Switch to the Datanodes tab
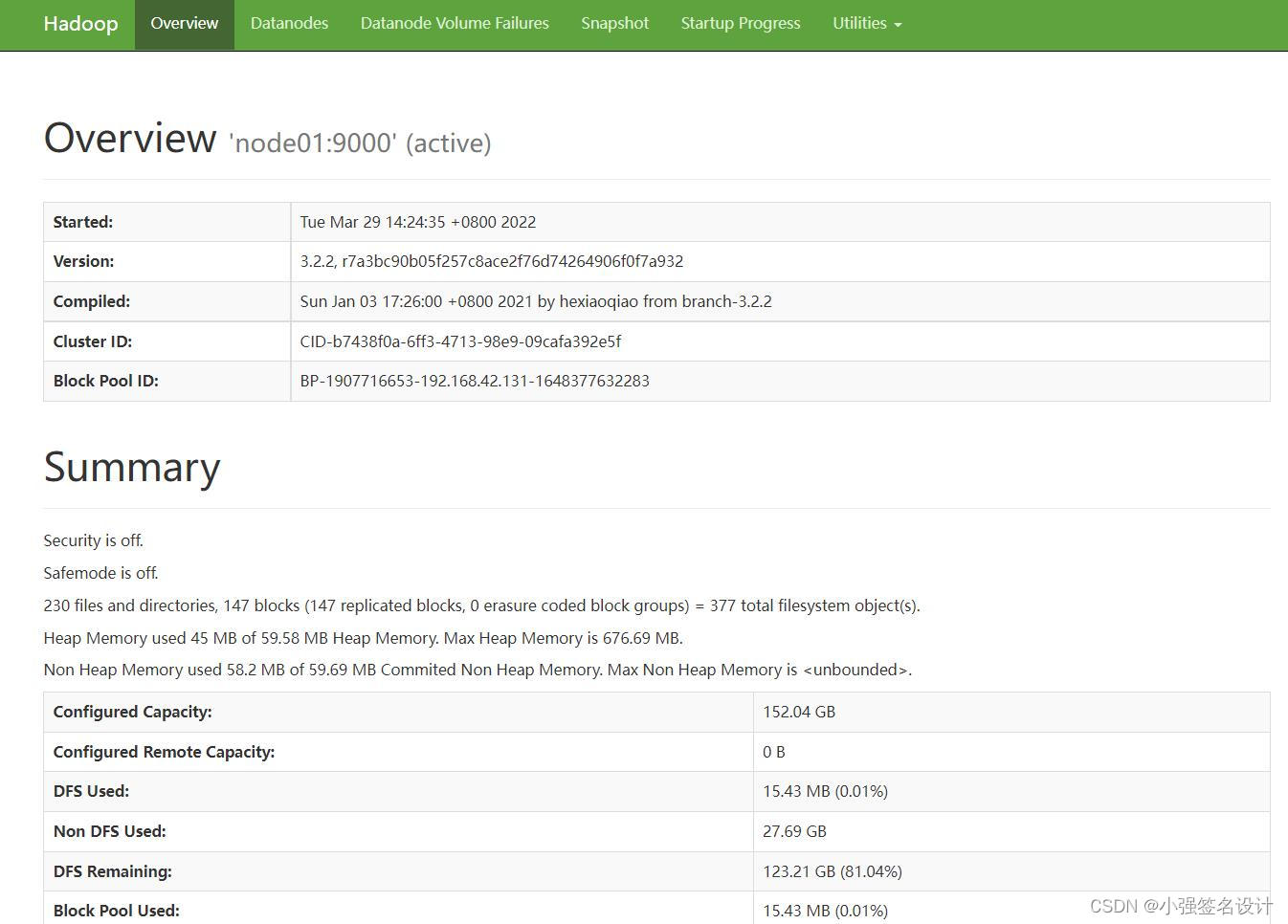The width and height of the screenshot is (1288, 924). point(289,24)
